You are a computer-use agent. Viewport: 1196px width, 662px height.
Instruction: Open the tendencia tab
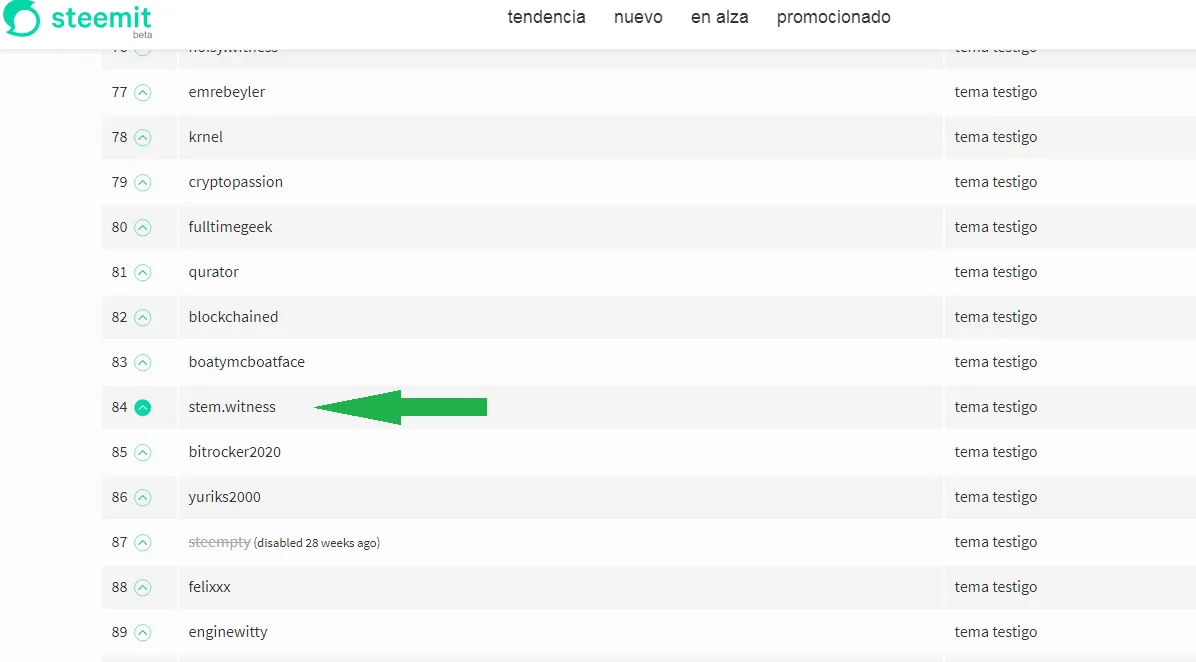(x=546, y=17)
